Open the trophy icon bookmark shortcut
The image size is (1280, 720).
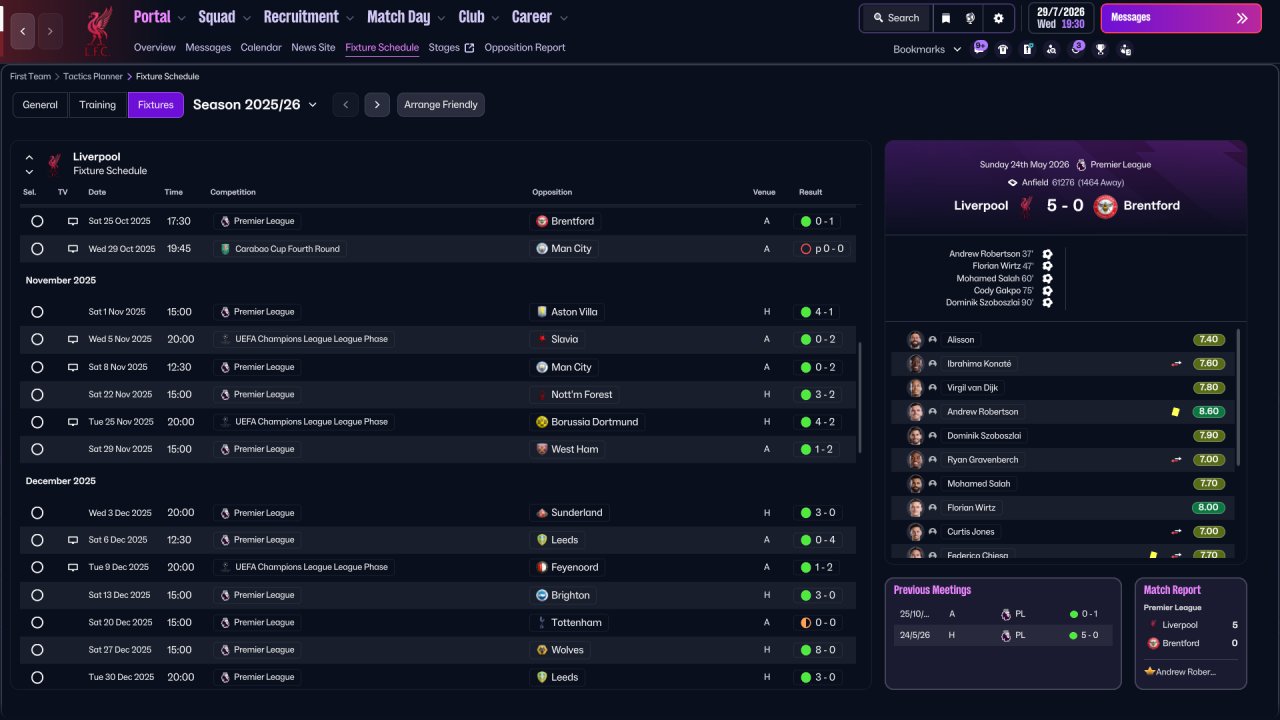[1101, 49]
